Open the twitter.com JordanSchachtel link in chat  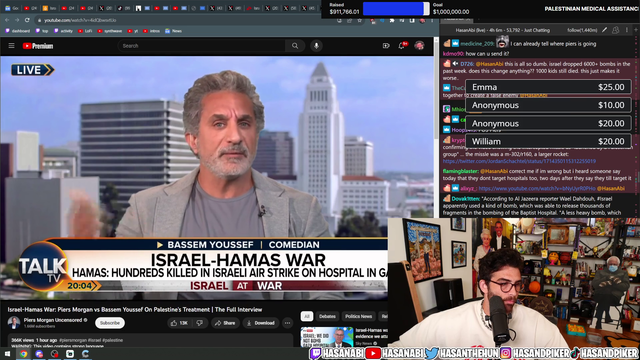point(519,161)
